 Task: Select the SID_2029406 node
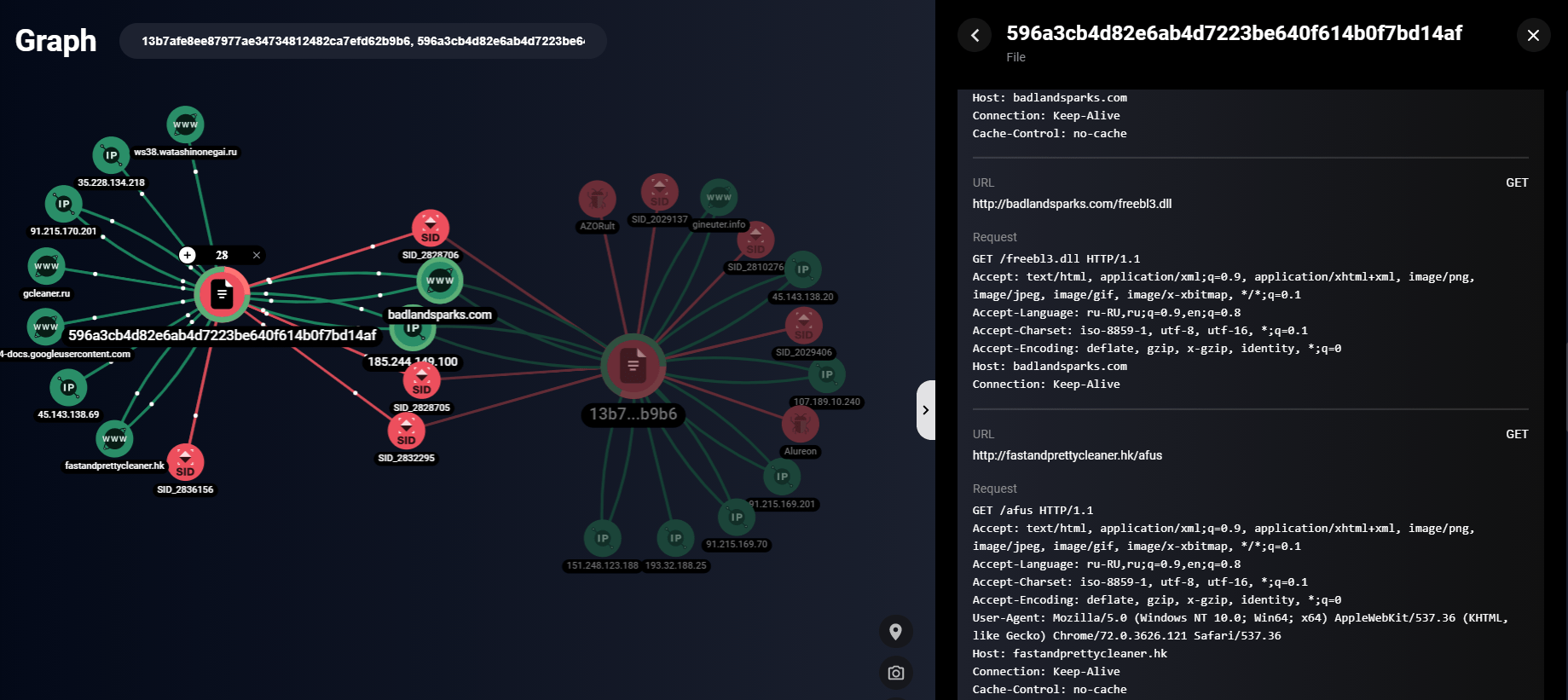803,326
